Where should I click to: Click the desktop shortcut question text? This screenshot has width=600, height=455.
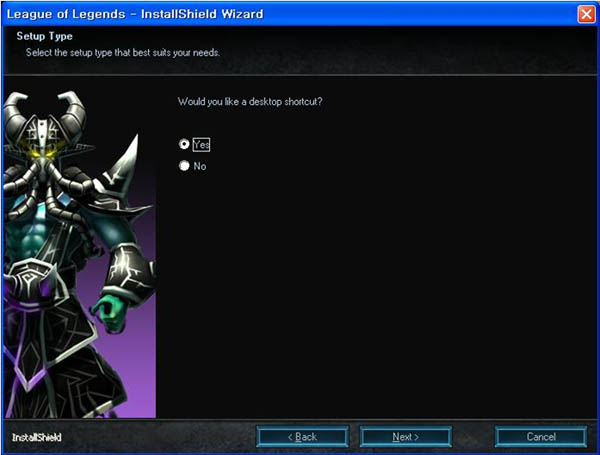[x=250, y=102]
